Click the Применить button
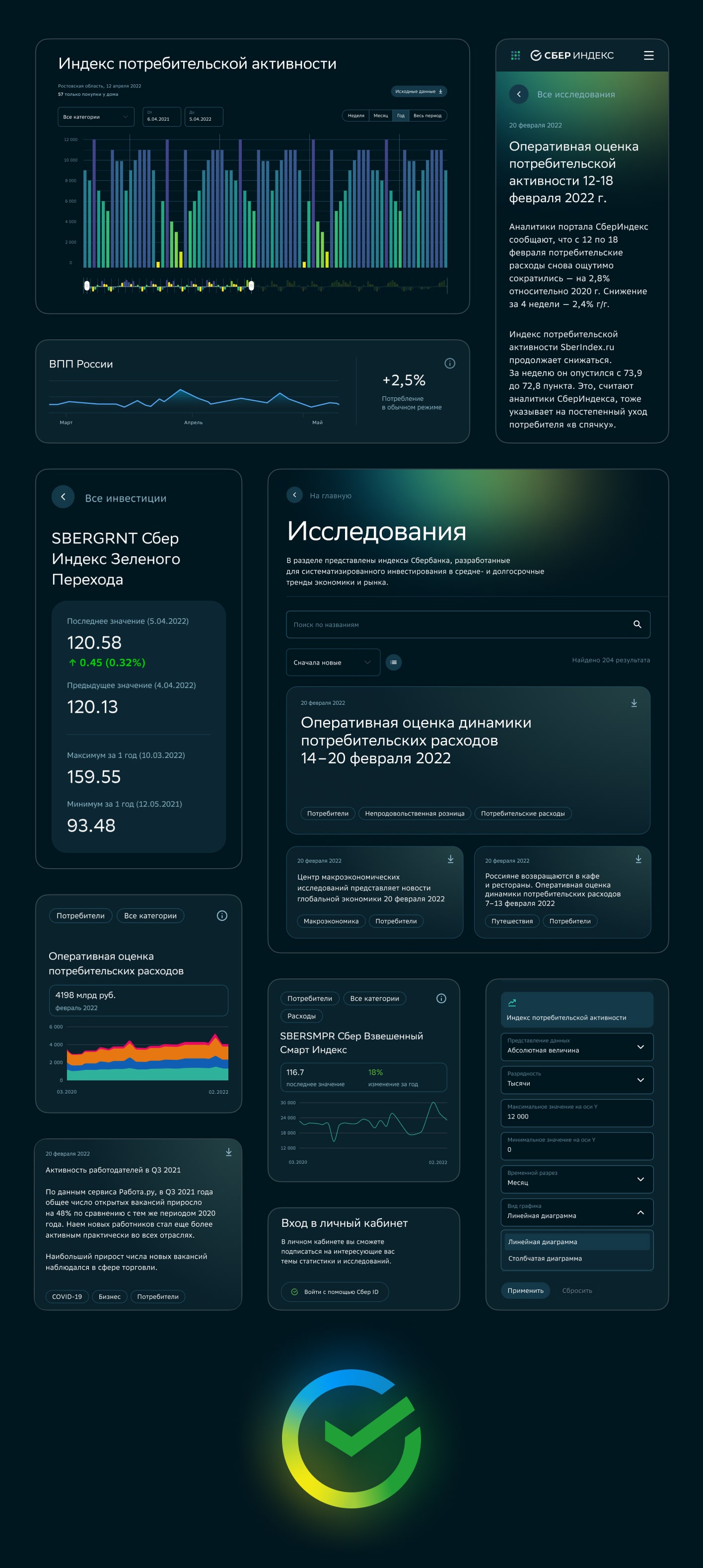Viewport: 703px width, 1568px height. [526, 1290]
